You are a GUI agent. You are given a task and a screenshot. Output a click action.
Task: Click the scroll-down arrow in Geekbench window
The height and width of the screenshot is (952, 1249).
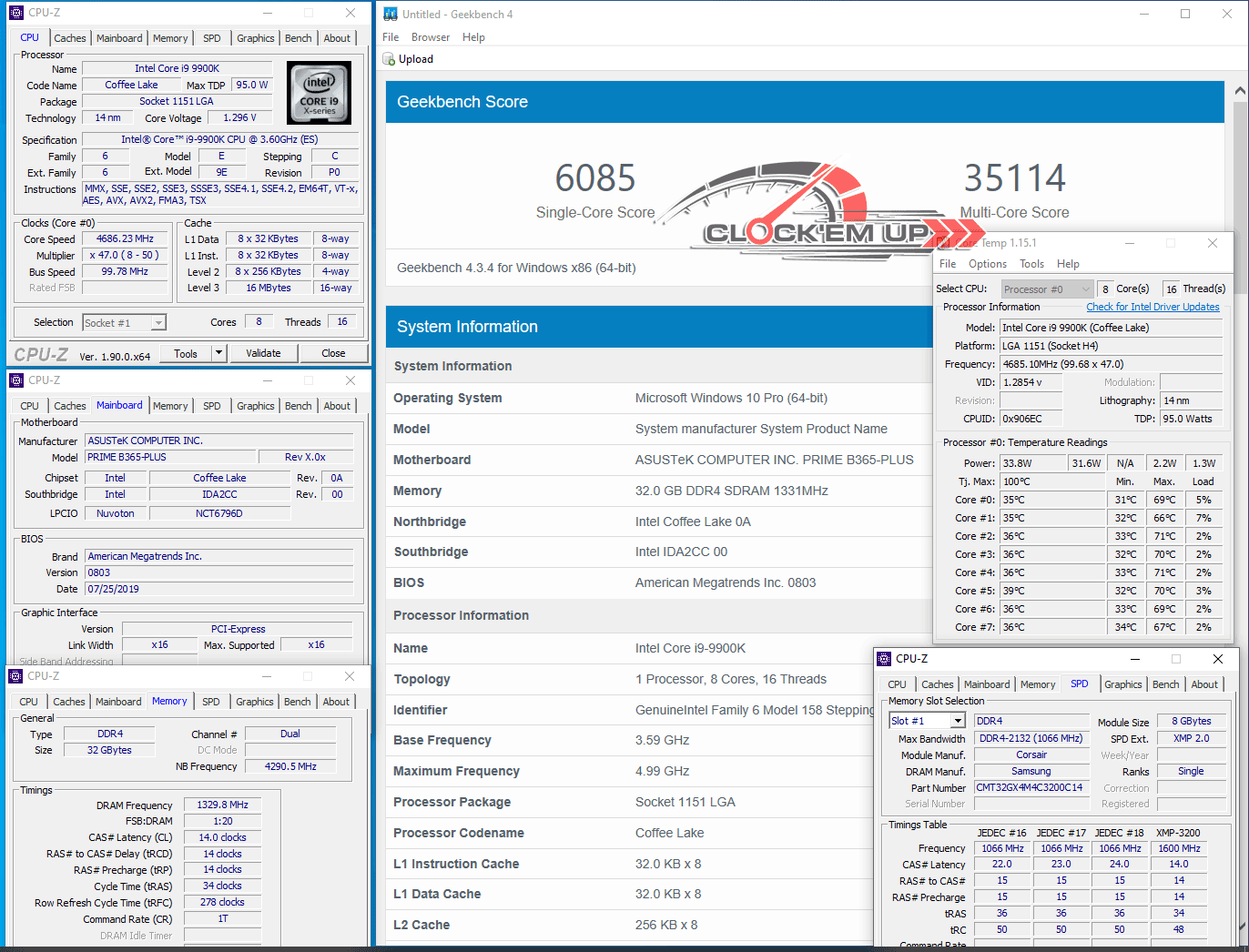coord(1240,928)
